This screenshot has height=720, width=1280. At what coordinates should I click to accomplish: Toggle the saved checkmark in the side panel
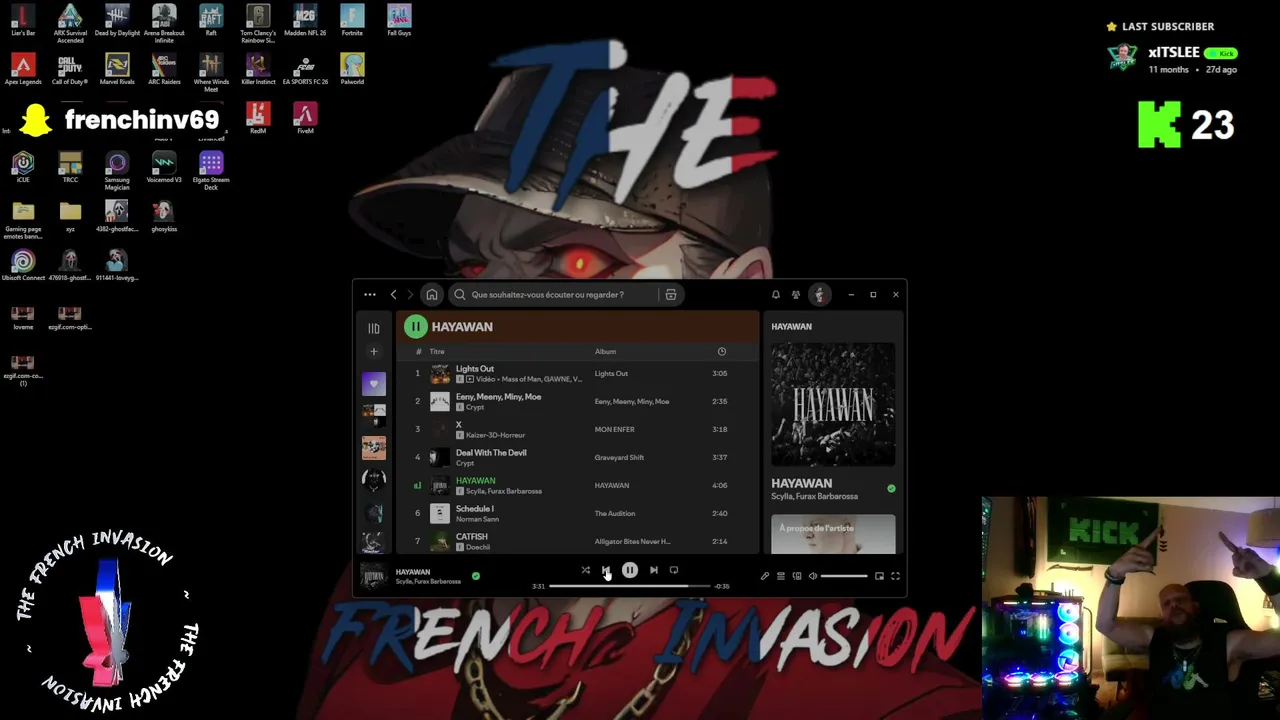891,489
